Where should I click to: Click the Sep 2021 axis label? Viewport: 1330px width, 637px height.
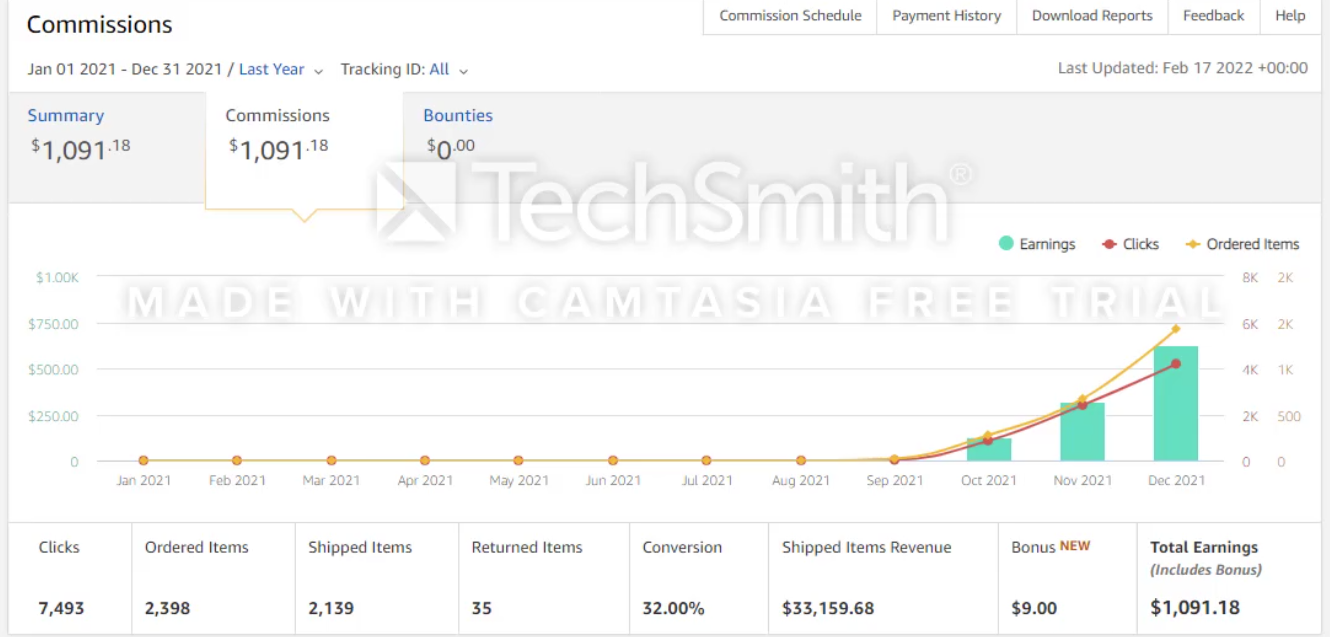895,480
